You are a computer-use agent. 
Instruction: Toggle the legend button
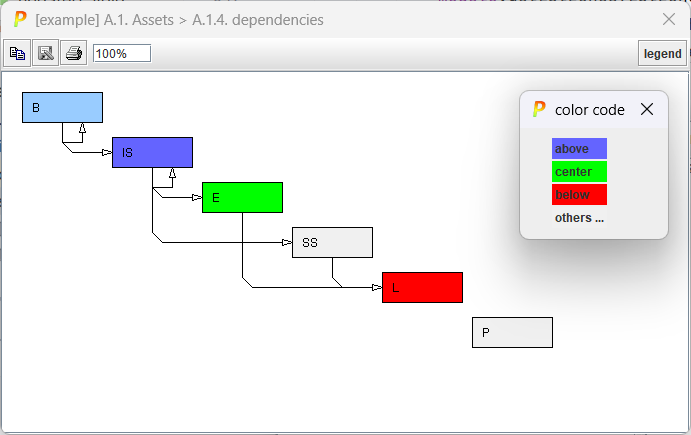[x=662, y=53]
